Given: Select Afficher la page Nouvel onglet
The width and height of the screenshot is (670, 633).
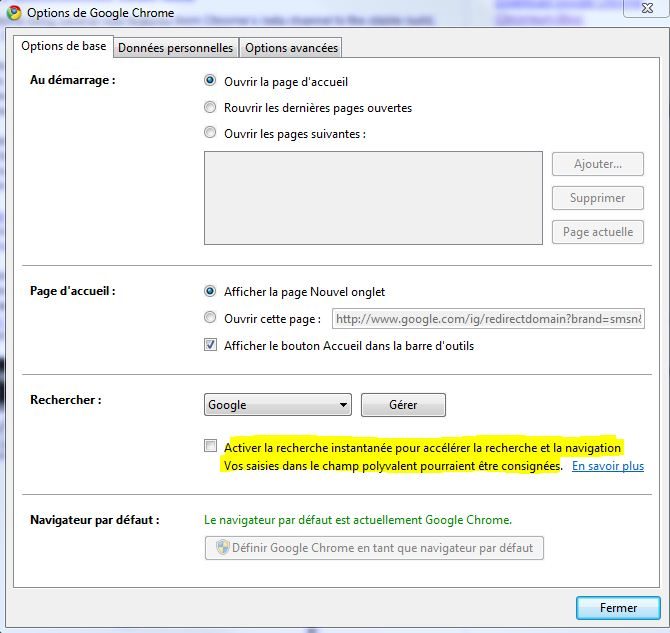Looking at the screenshot, I should [x=210, y=291].
